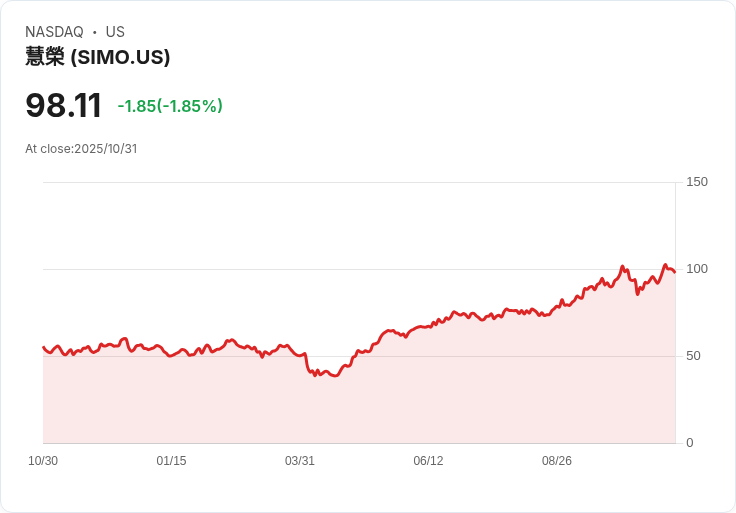Image resolution: width=736 pixels, height=513 pixels.
Task: Click the rightmost end of the price line
Action: pyautogui.click(x=675, y=272)
